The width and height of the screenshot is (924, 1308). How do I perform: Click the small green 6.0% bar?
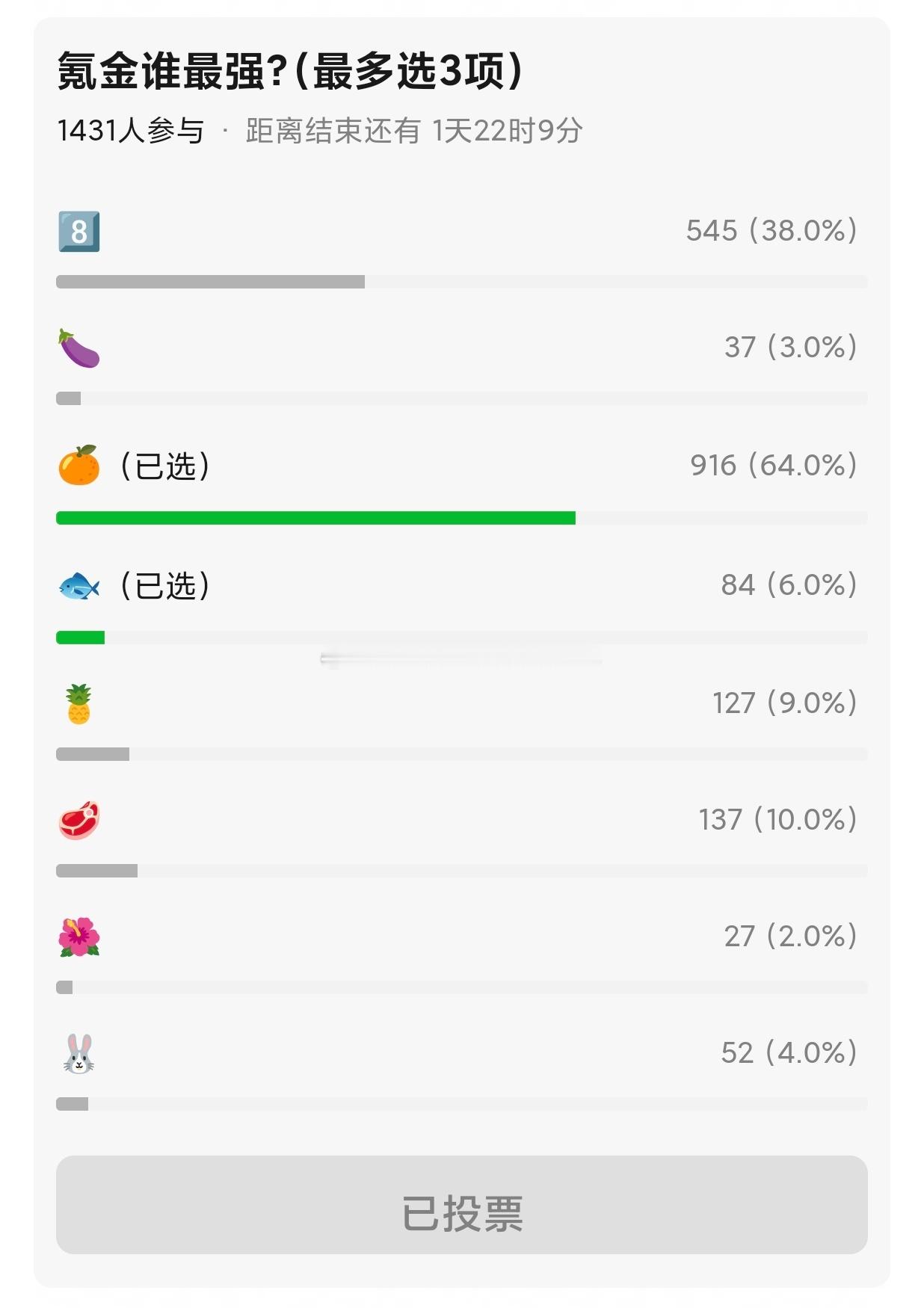[x=80, y=638]
